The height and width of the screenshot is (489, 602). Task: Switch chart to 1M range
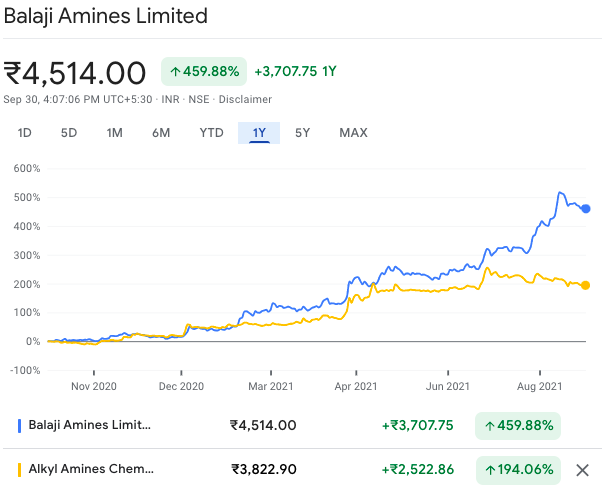(x=114, y=133)
